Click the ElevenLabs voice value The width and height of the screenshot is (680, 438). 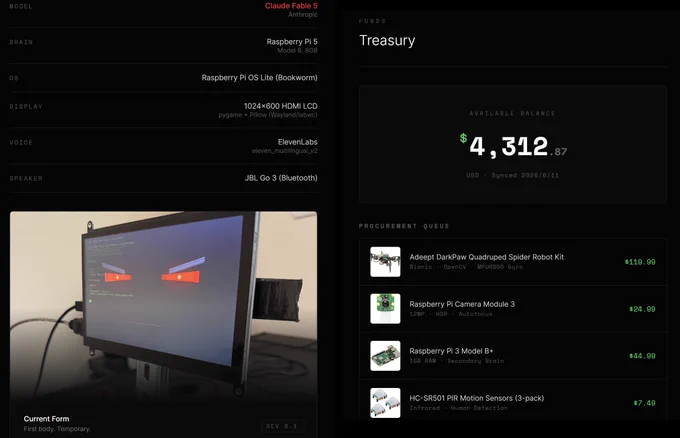tap(298, 142)
